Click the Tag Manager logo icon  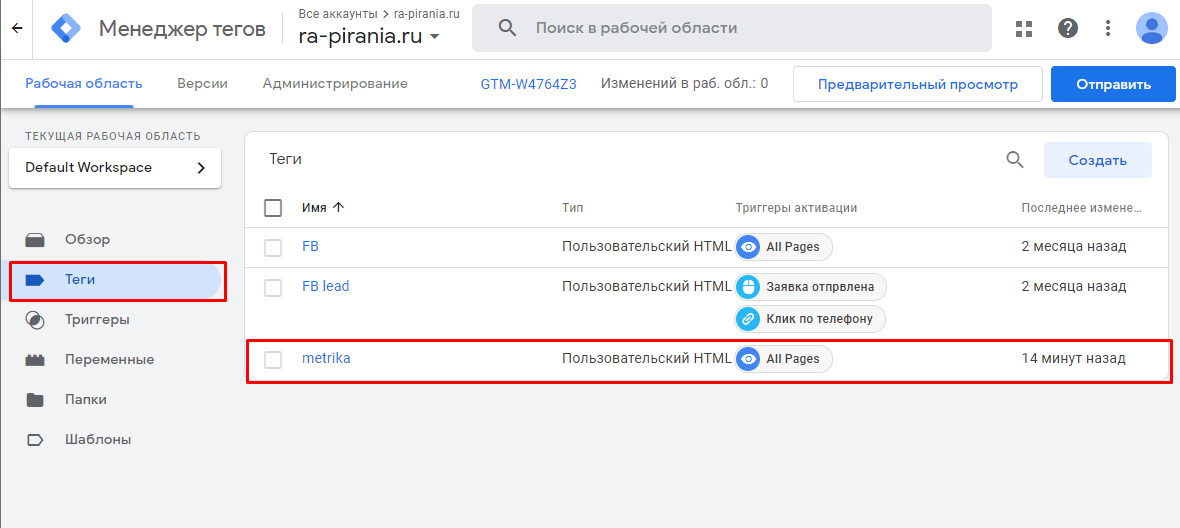point(66,28)
